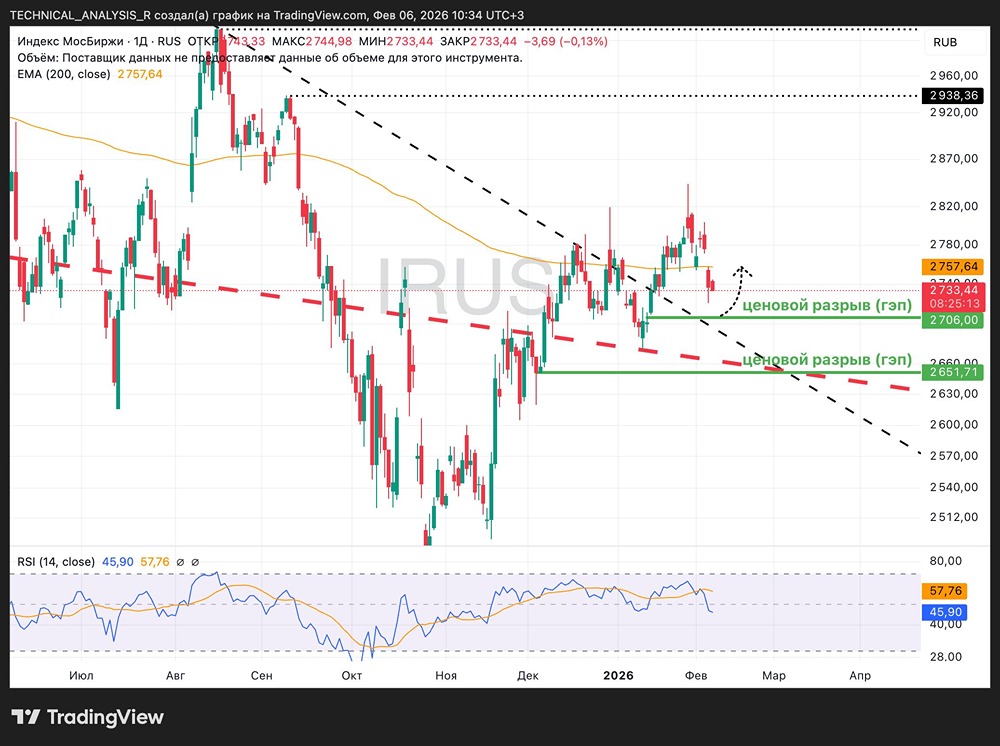This screenshot has width=1000, height=746.
Task: Click the Июл label on time axis
Action: [x=81, y=675]
